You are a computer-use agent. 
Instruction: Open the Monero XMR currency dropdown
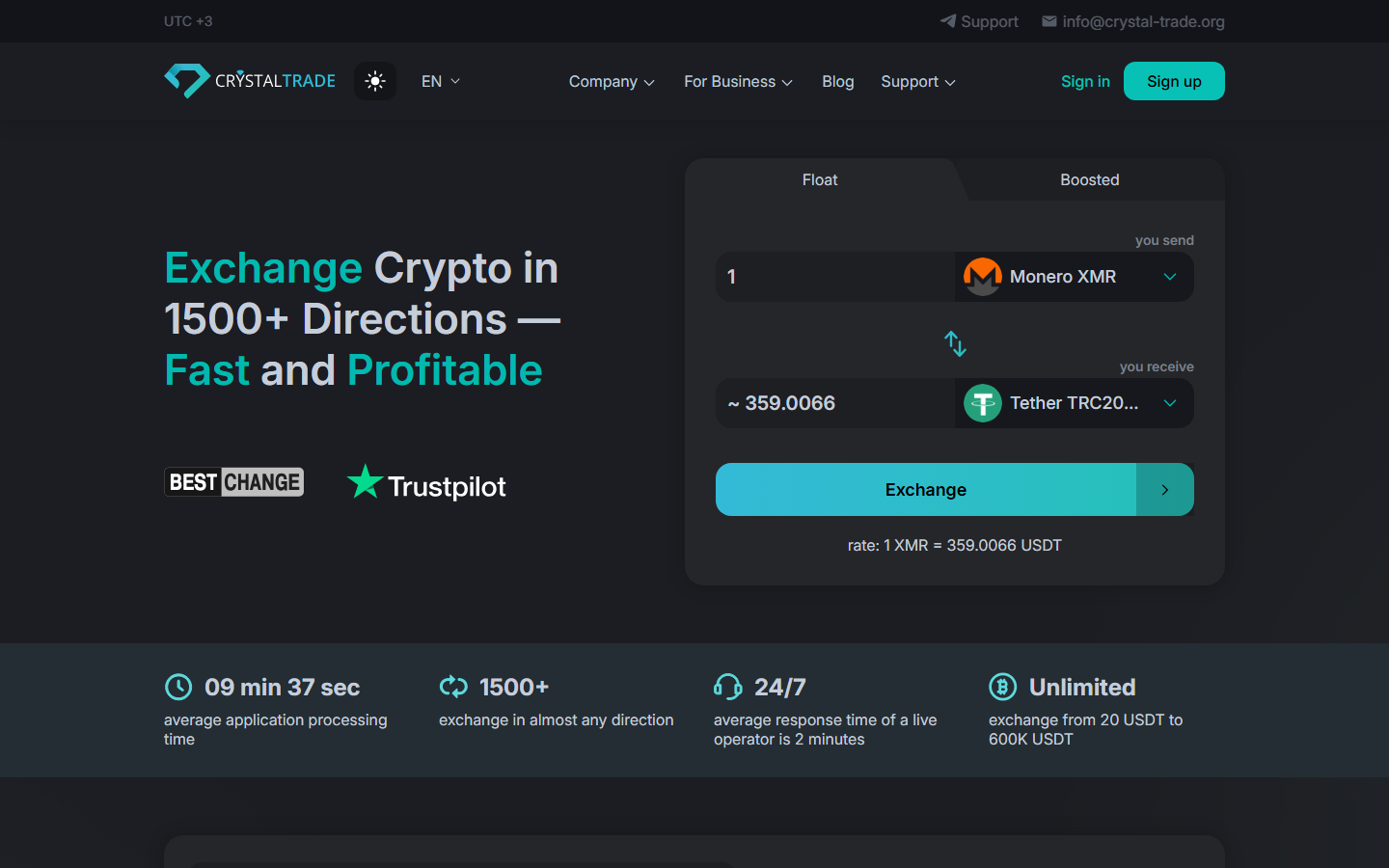pyautogui.click(x=1075, y=277)
